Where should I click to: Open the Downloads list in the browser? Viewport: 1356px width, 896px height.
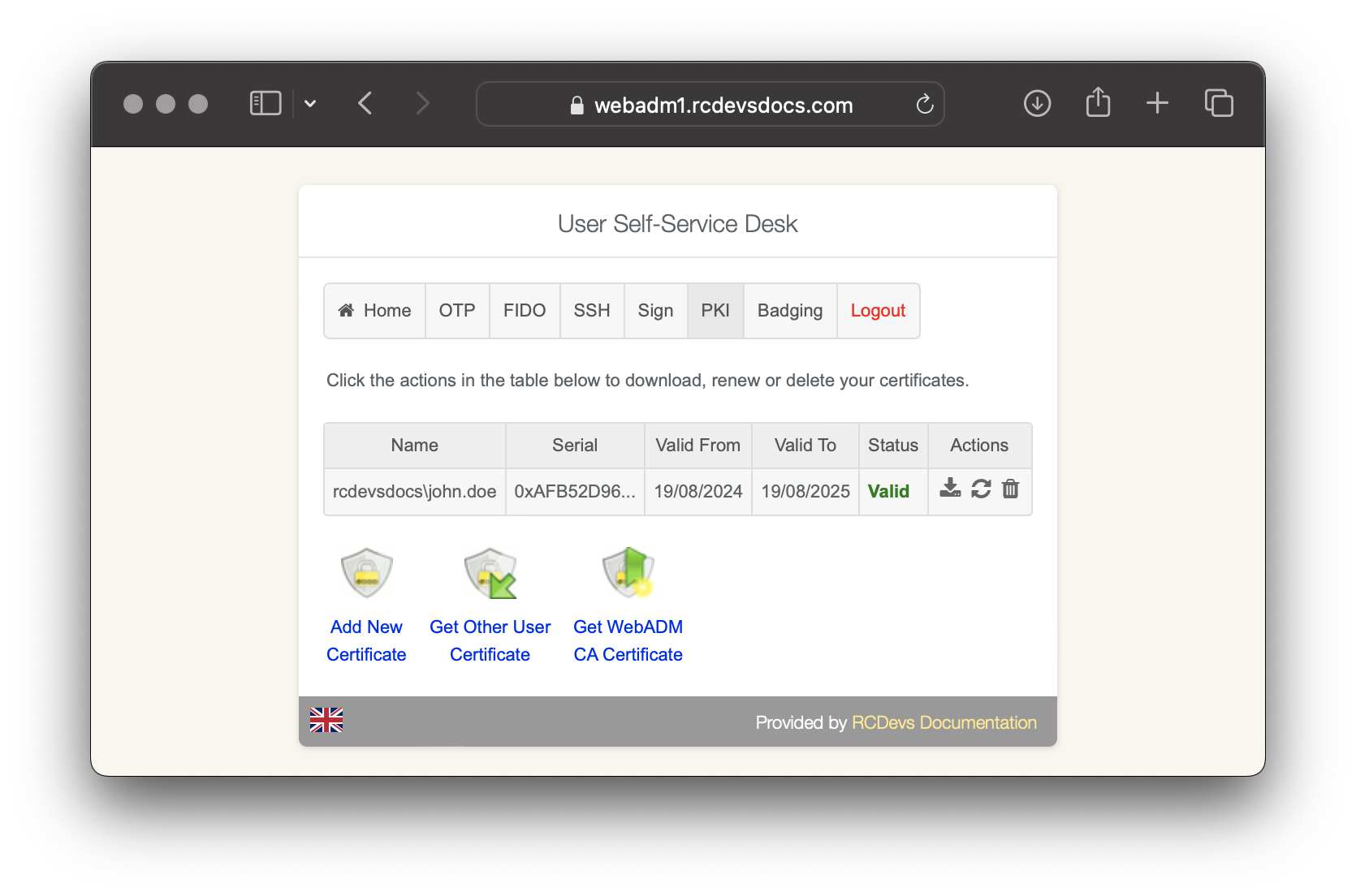(x=1037, y=103)
